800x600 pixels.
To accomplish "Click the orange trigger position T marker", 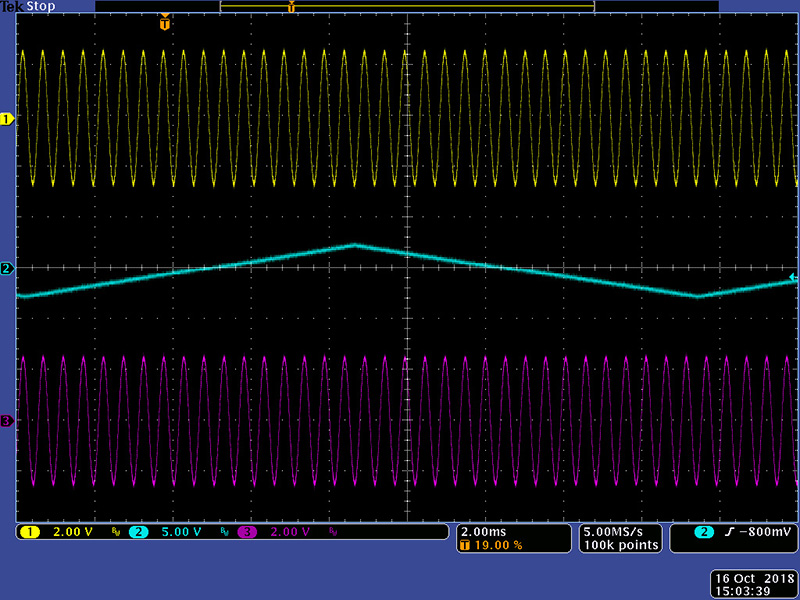I will 165,22.
